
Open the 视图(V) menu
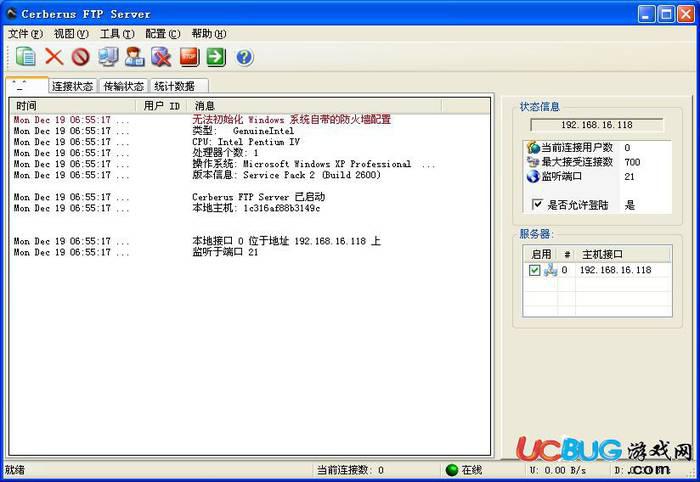71,33
